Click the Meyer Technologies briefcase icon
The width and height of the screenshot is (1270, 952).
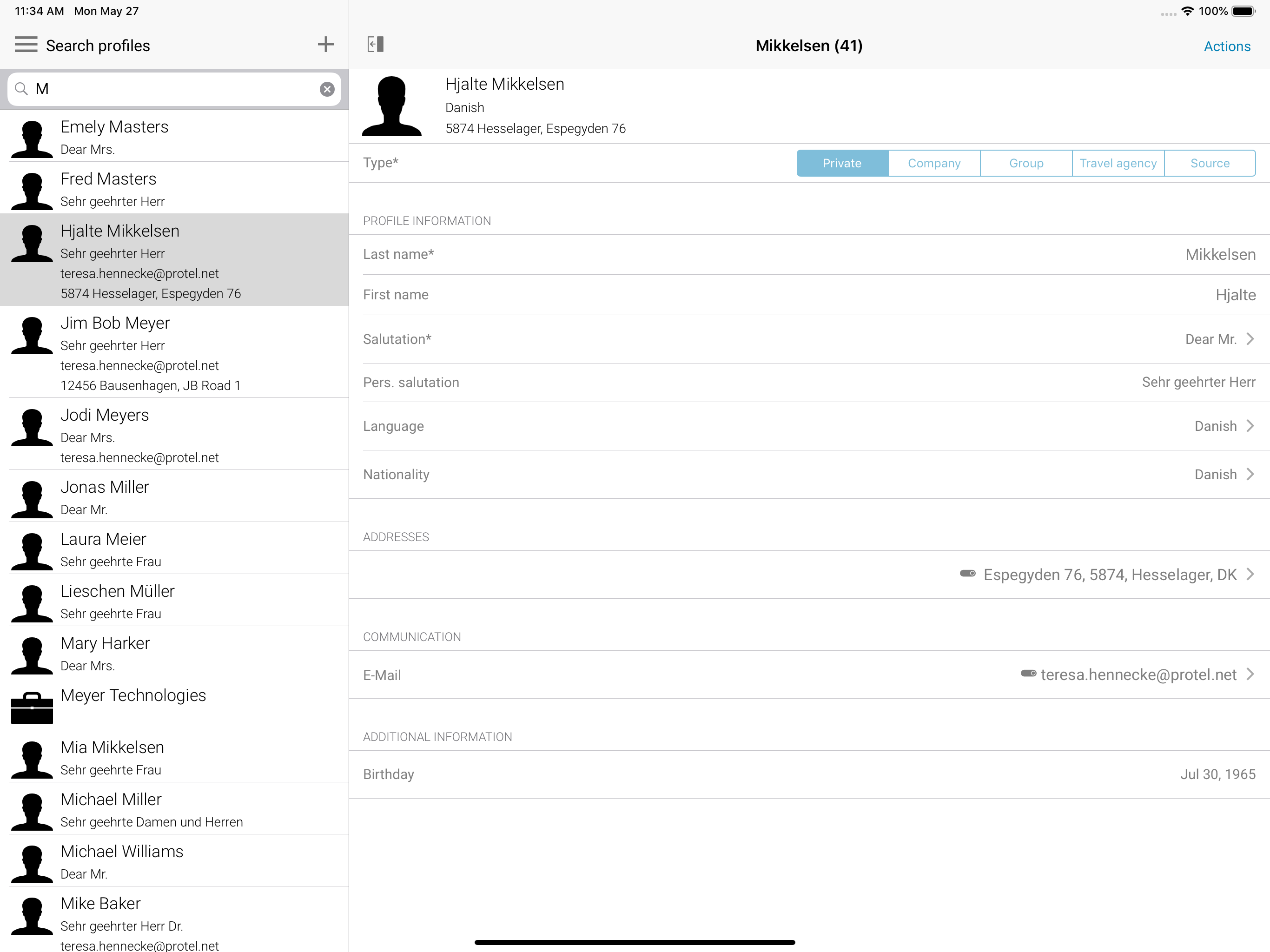click(x=32, y=707)
